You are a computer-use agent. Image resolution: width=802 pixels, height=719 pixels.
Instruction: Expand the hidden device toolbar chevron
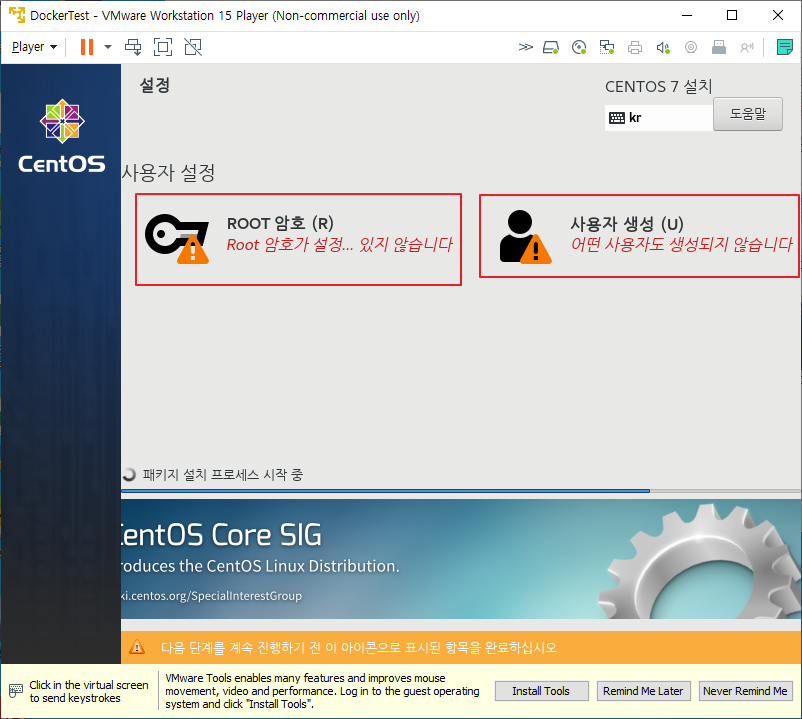tap(525, 48)
